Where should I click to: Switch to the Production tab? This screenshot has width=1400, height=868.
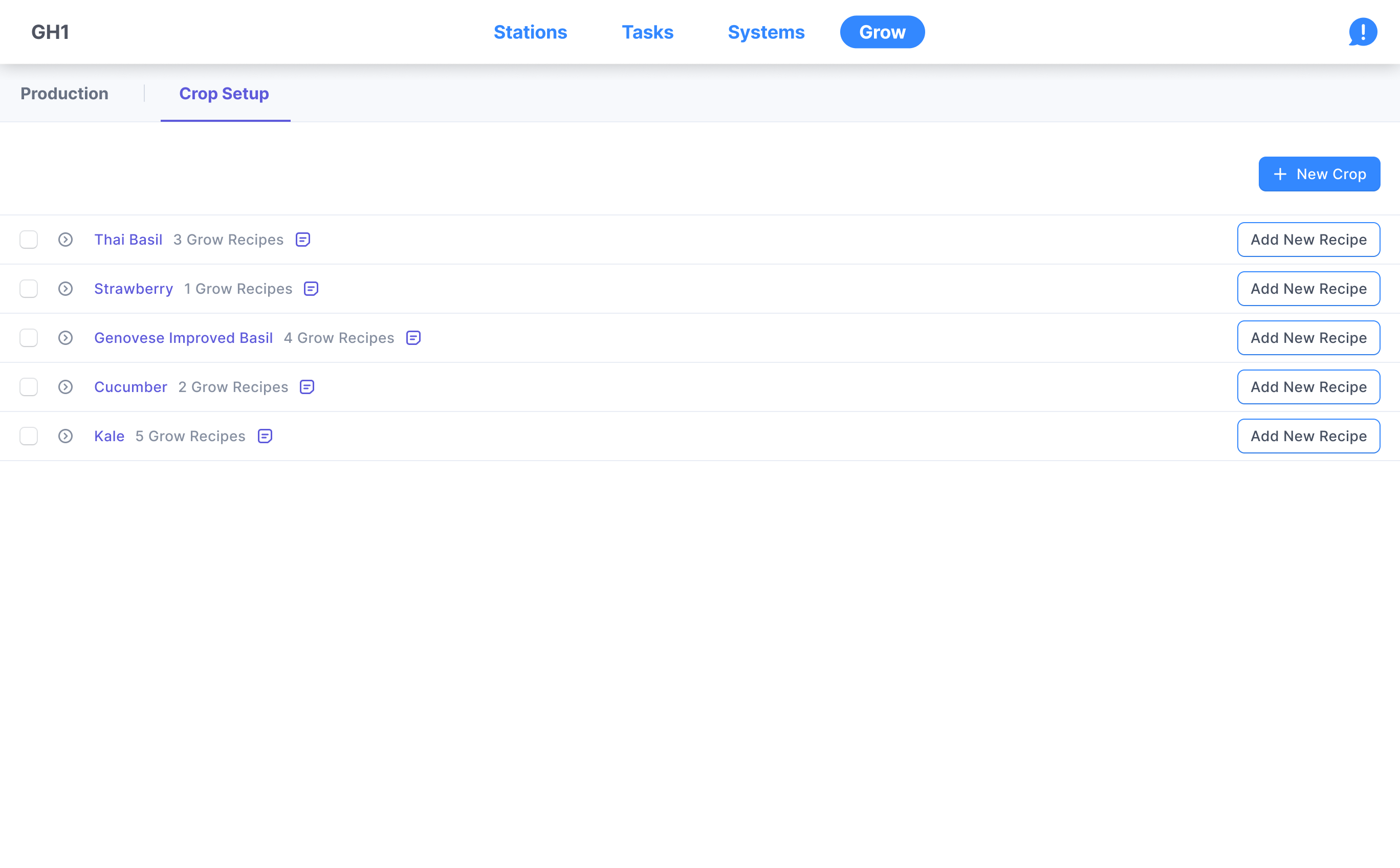(64, 94)
